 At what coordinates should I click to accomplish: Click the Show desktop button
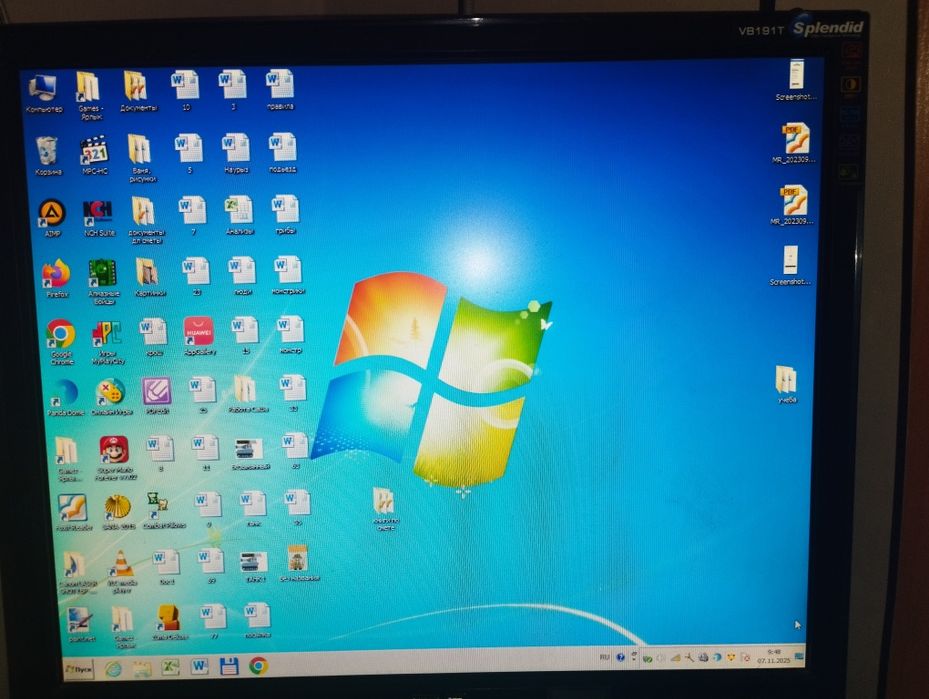pos(799,656)
